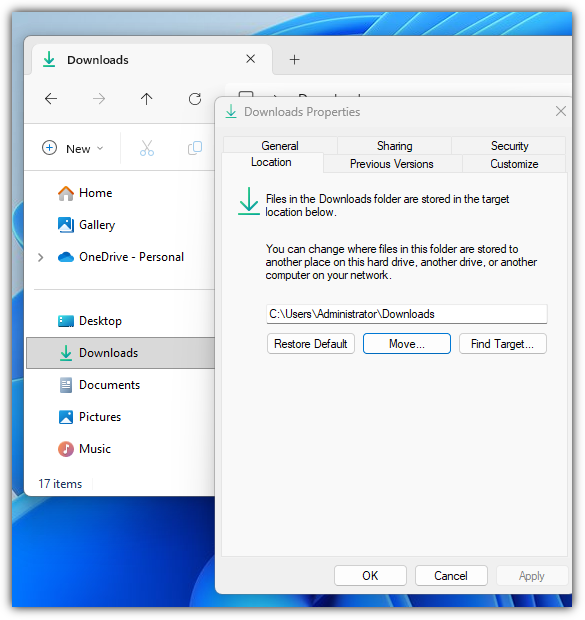Go back in File Explorer
585x620 pixels.
tap(51, 98)
